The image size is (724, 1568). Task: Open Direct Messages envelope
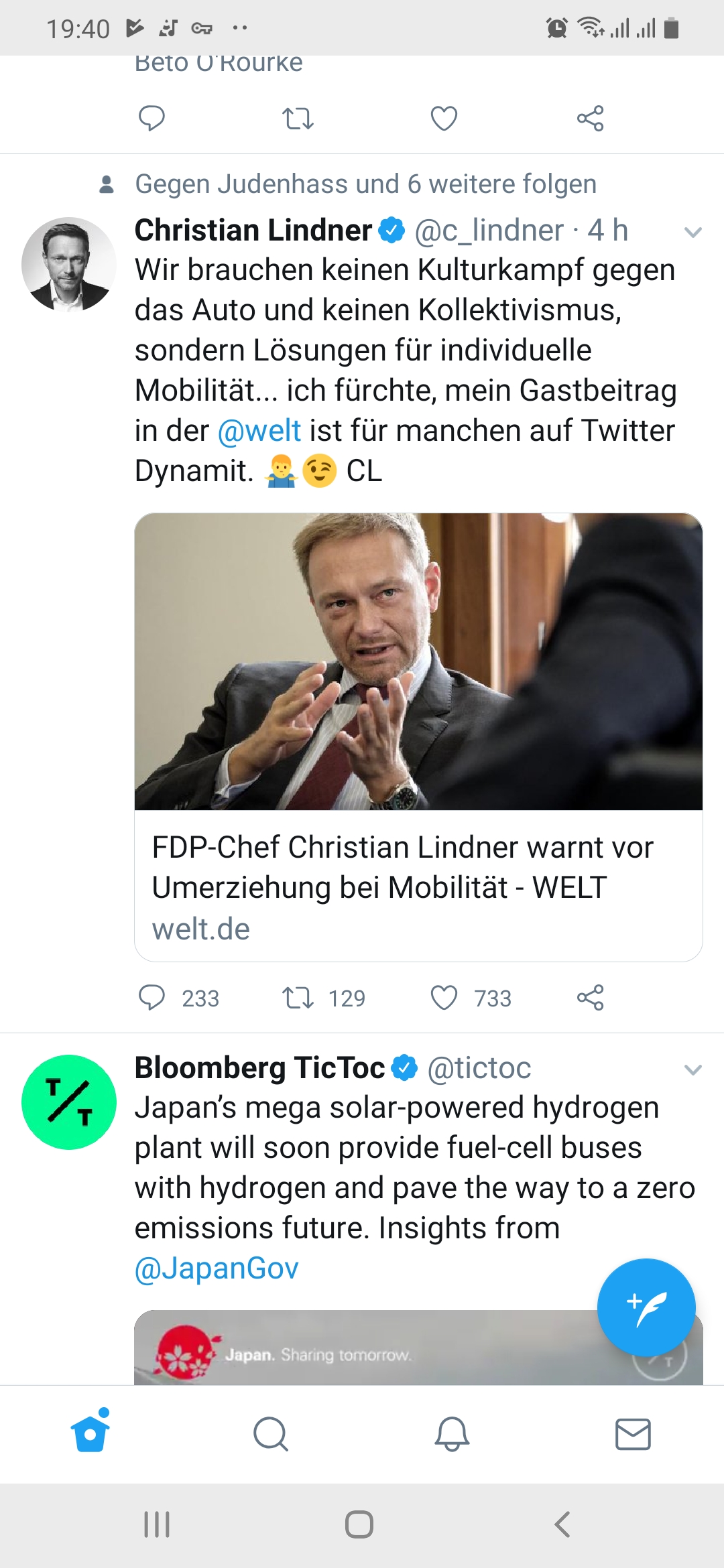[633, 1433]
